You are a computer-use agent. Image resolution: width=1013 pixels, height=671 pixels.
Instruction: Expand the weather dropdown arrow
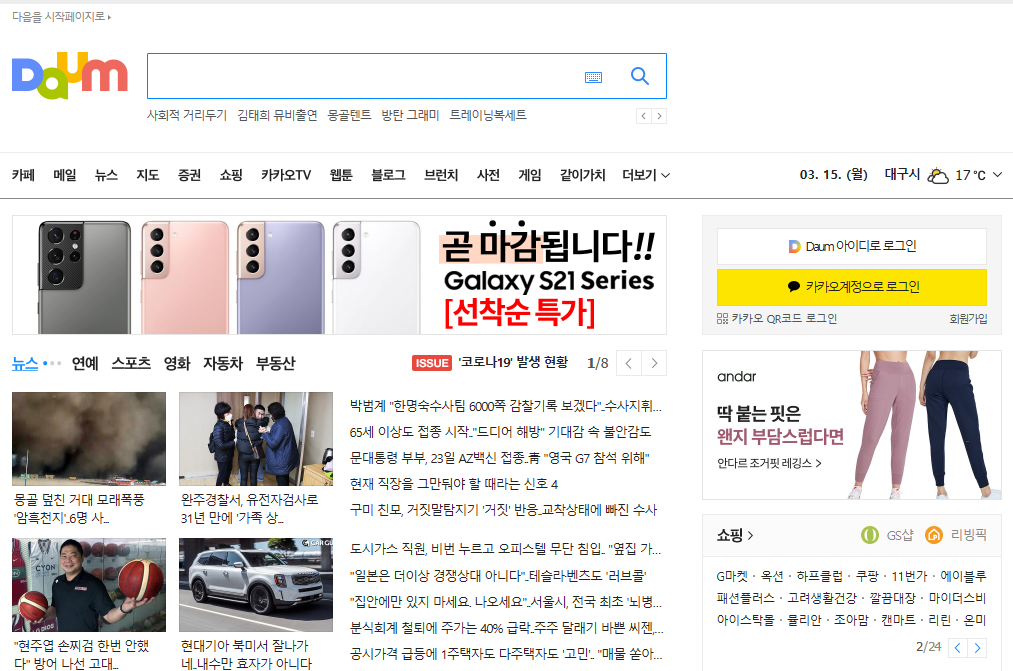tap(997, 174)
